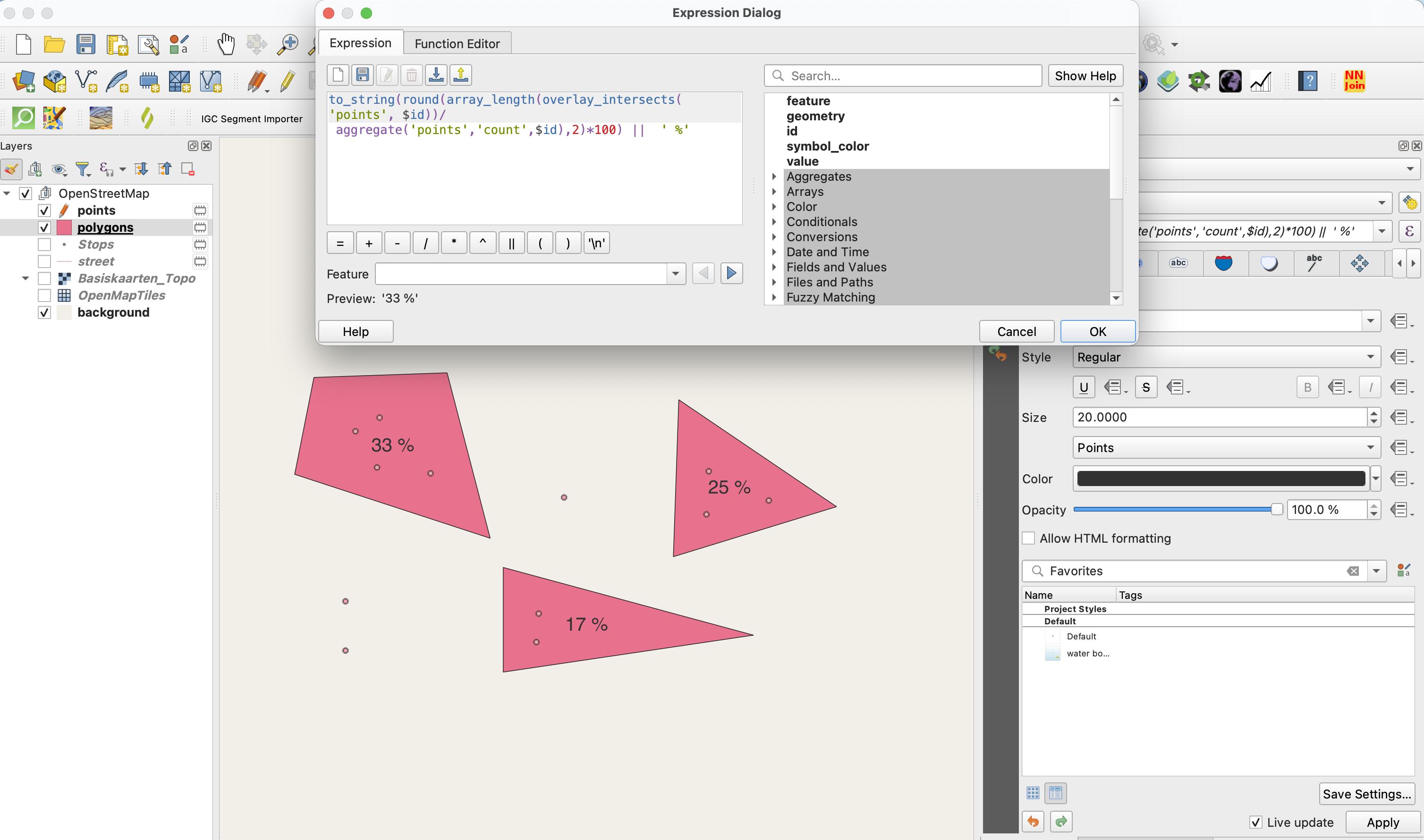This screenshot has width=1424, height=840.
Task: Click the question mark help plugin icon
Action: (x=1308, y=81)
